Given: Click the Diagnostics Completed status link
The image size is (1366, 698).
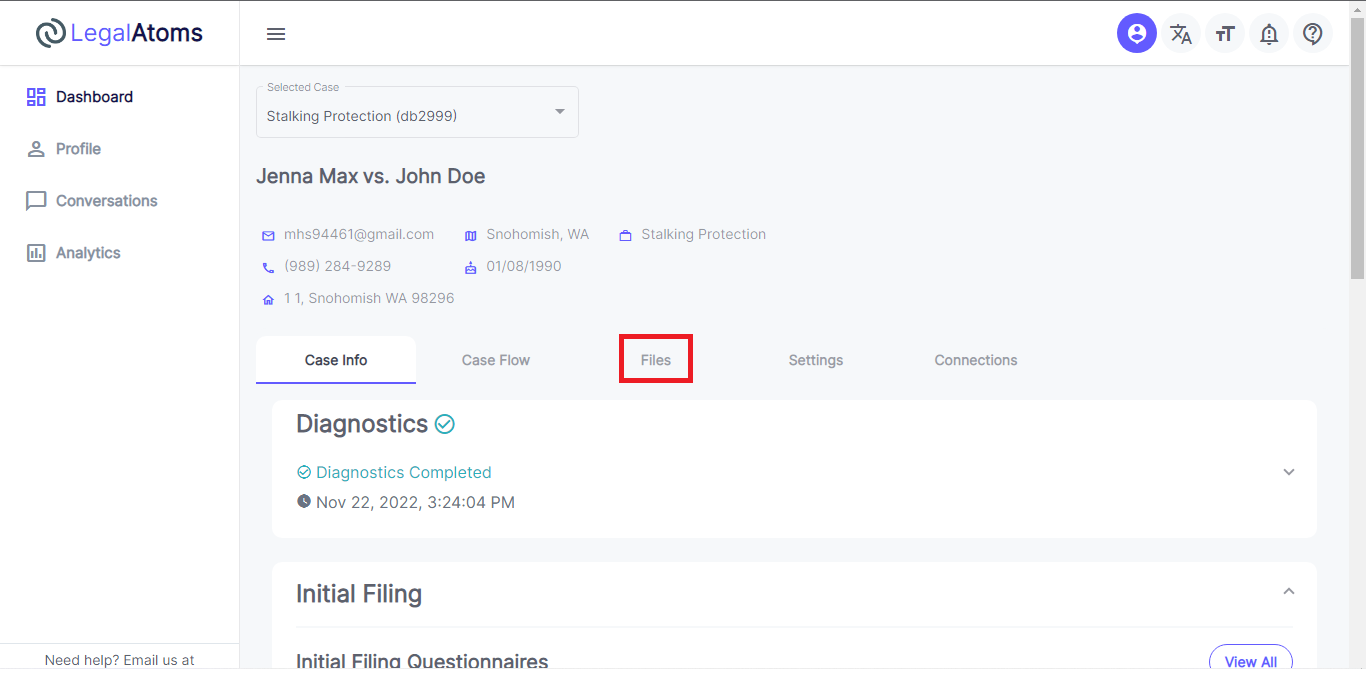Looking at the screenshot, I should 404,472.
